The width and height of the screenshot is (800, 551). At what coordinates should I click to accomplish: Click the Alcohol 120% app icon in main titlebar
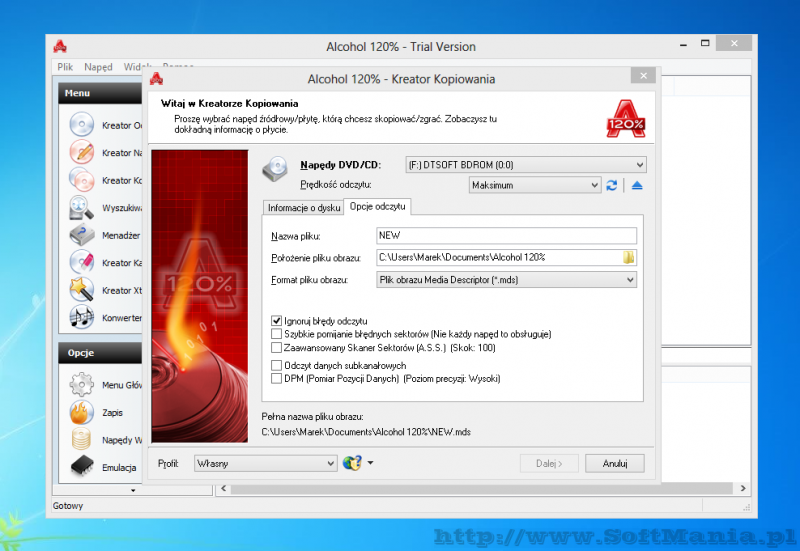[60, 46]
